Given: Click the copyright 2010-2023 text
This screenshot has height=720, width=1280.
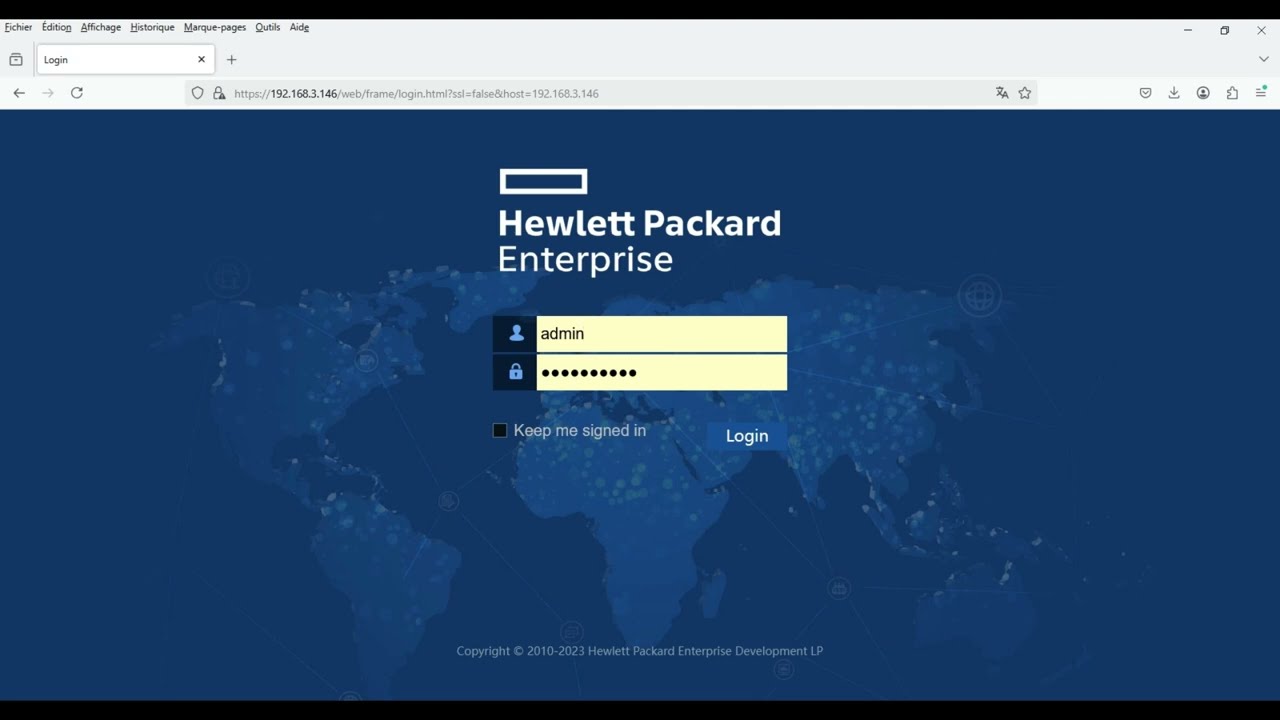Looking at the screenshot, I should tap(640, 651).
